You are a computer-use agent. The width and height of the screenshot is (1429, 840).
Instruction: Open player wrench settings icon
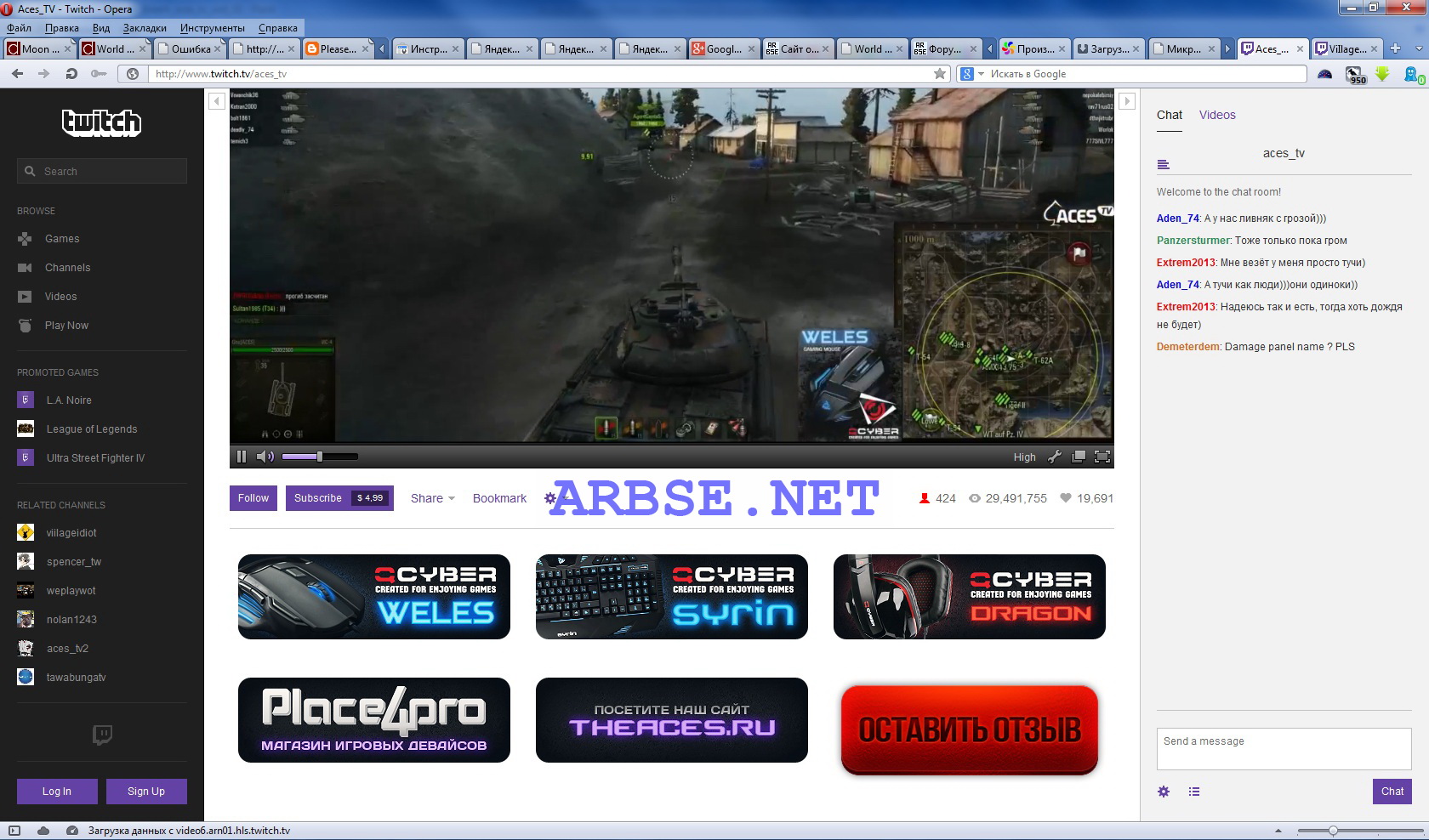(1054, 457)
